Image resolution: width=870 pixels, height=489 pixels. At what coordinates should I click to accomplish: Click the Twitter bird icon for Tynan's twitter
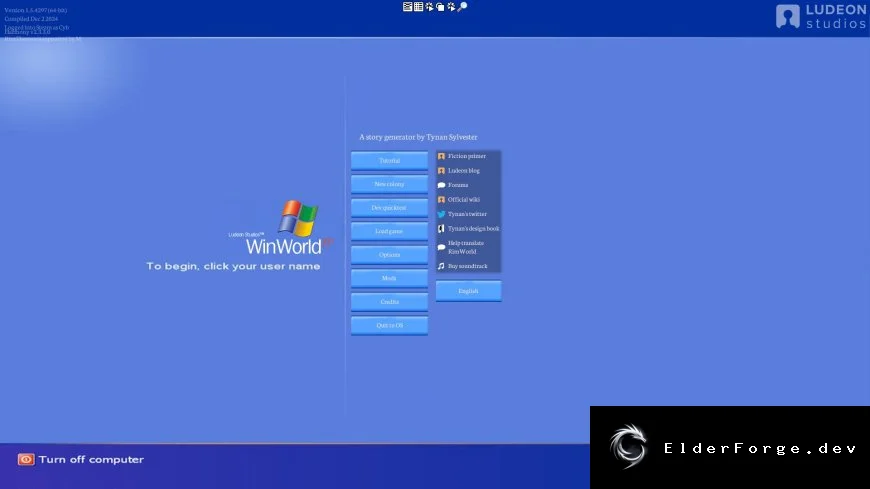(x=441, y=214)
